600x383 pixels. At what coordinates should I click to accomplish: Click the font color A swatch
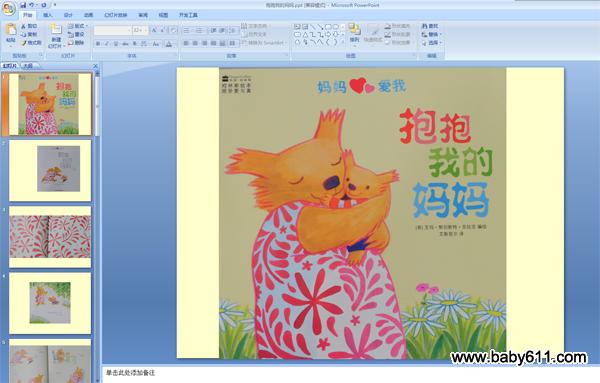pyautogui.click(x=169, y=44)
